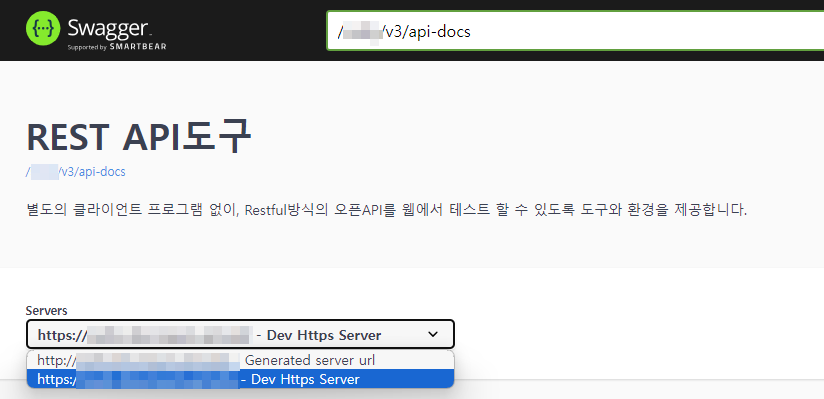Select the Generated server url option
This screenshot has height=399, width=824.
click(x=240, y=360)
